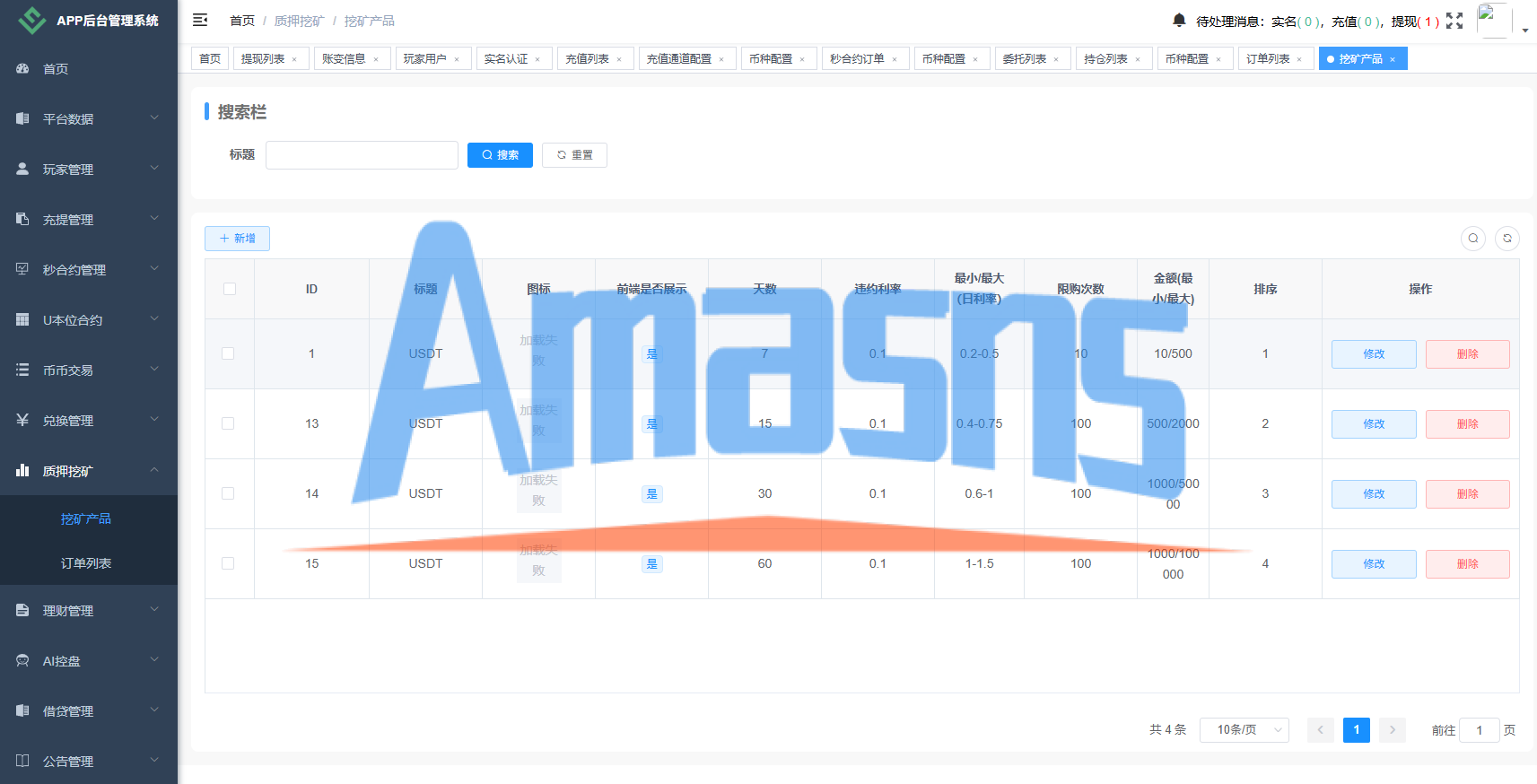Expand 玩家管理 sidebar menu
This screenshot has height=784, width=1537.
(x=89, y=170)
